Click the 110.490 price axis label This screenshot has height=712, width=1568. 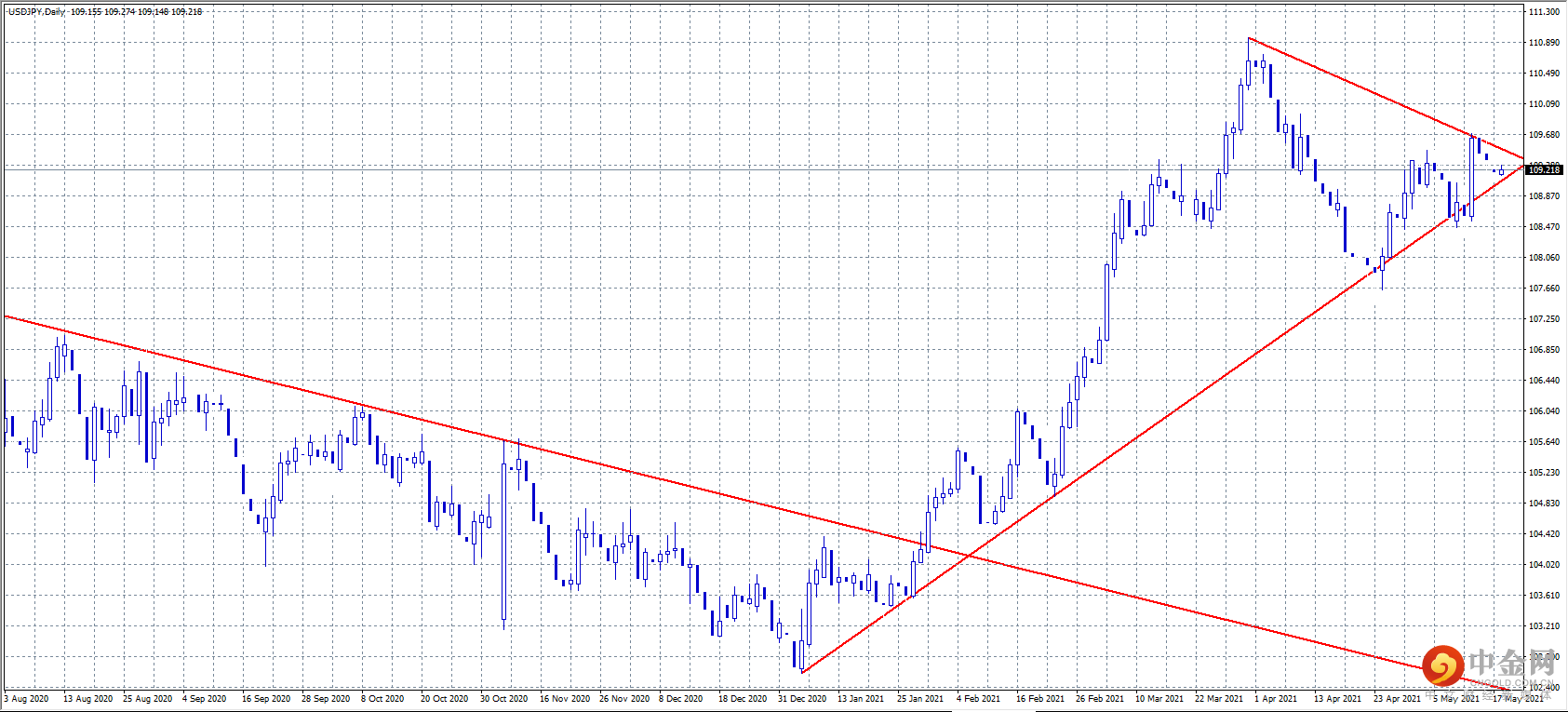point(1545,74)
